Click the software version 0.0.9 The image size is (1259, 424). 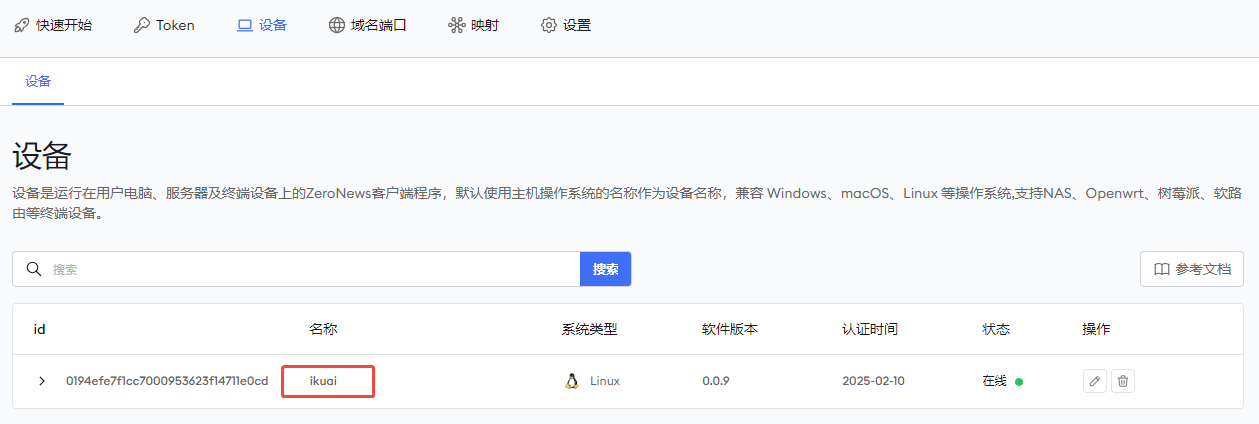tap(718, 381)
